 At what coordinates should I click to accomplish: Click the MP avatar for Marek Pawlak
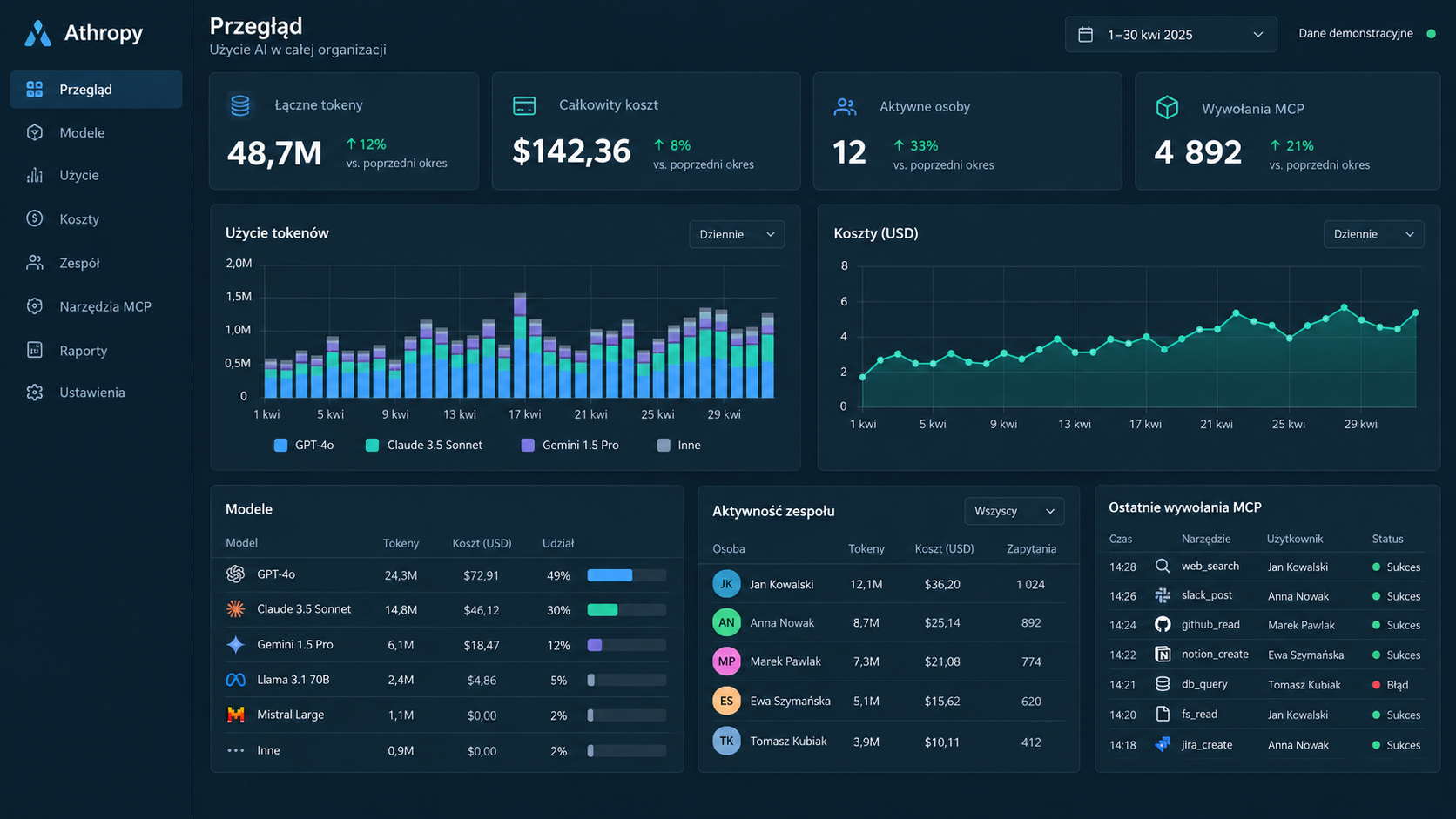coord(726,661)
